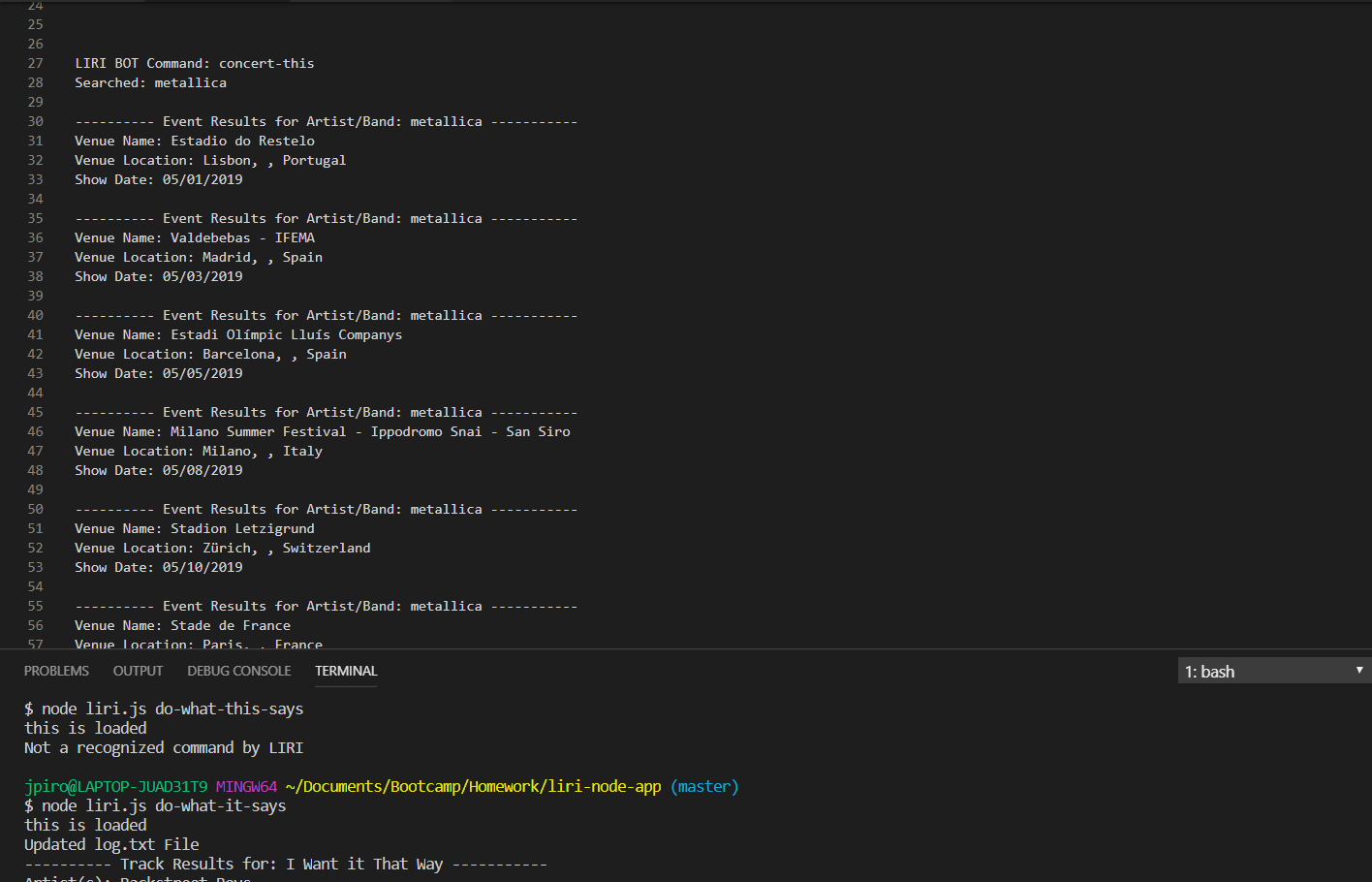Viewport: 1372px width, 882px height.
Task: Open the '1: bash' terminal selector dropdown
Action: point(1273,672)
